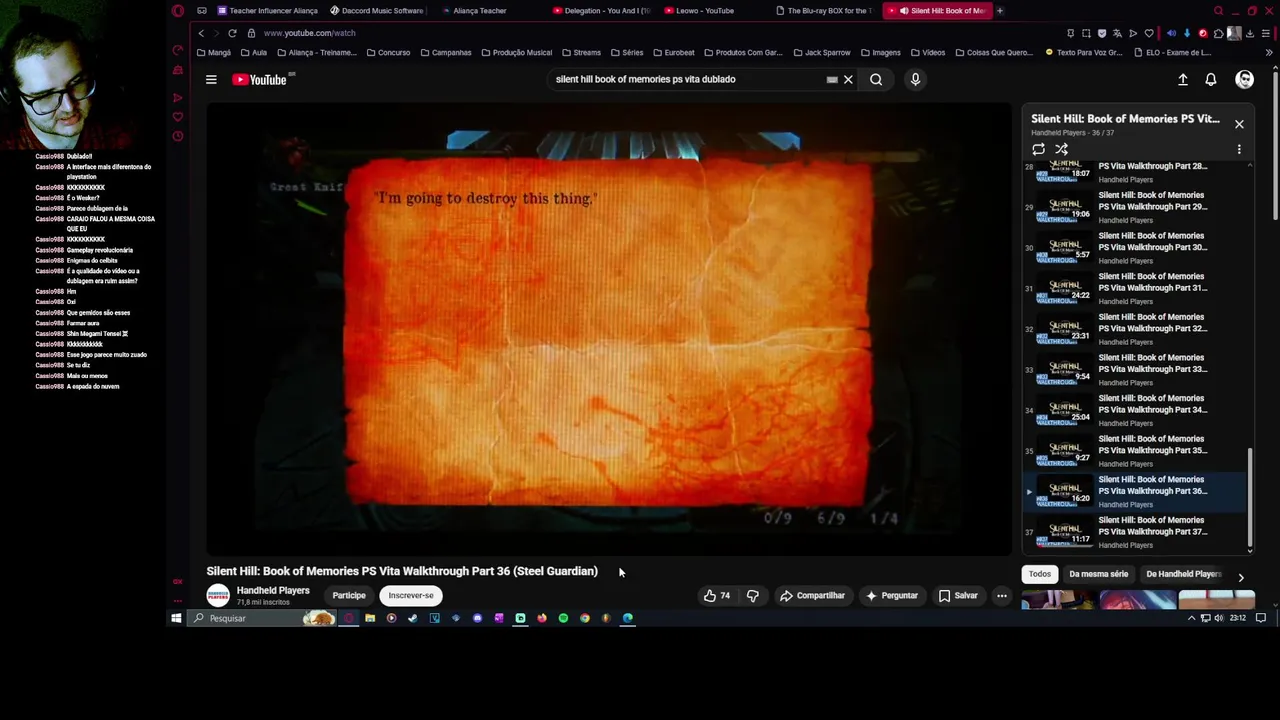The image size is (1280, 720).
Task: Open Opera easy setup menu icon
Action: [1265, 33]
